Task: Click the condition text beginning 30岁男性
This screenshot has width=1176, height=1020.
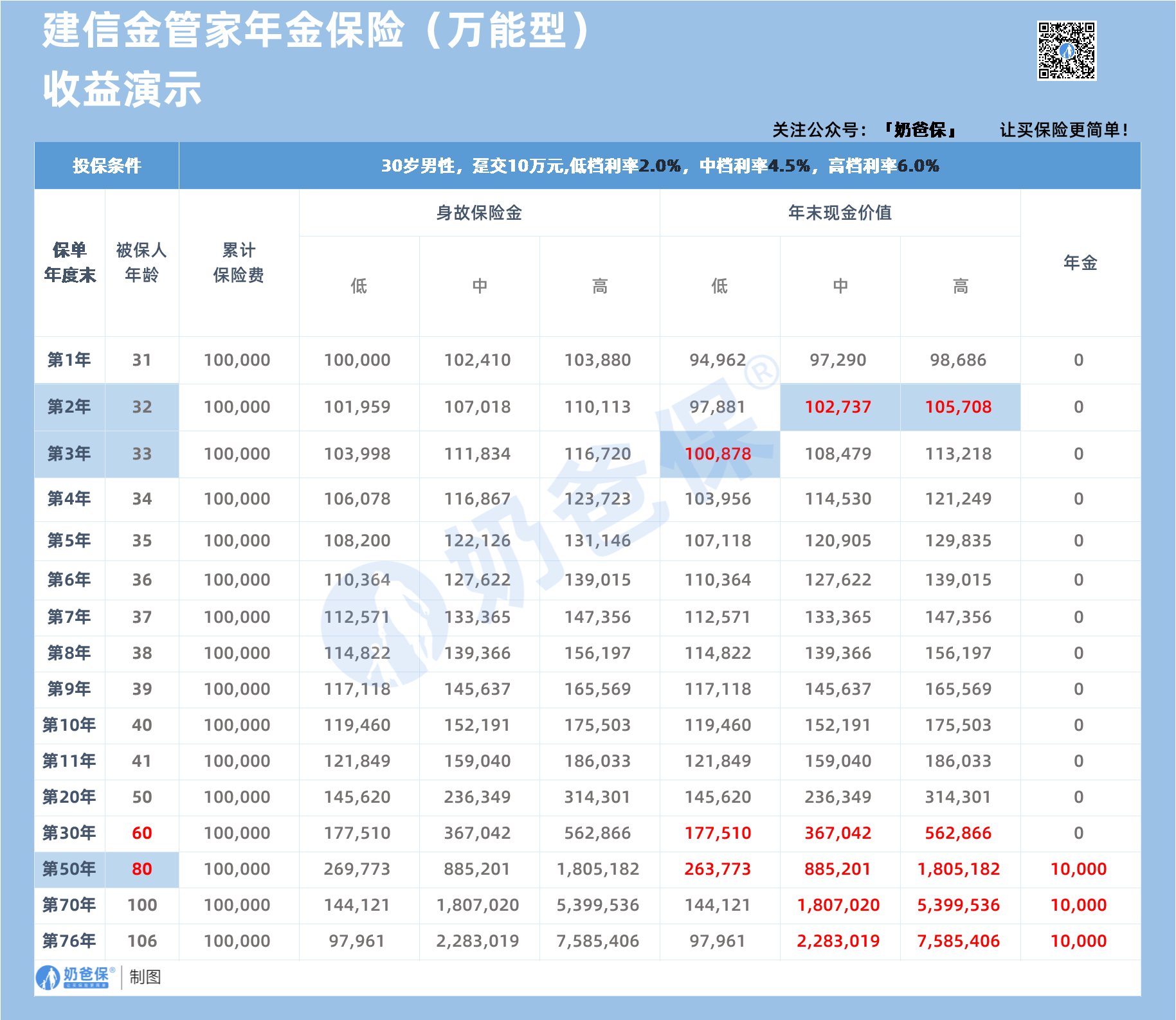Action: 660,166
